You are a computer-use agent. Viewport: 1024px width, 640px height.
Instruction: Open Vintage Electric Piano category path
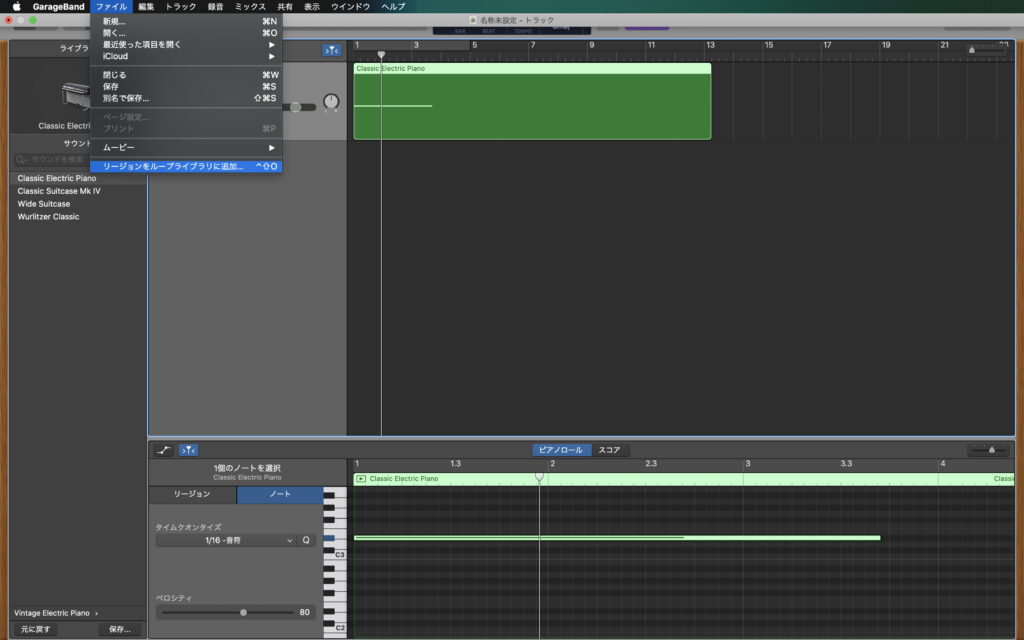coord(56,613)
